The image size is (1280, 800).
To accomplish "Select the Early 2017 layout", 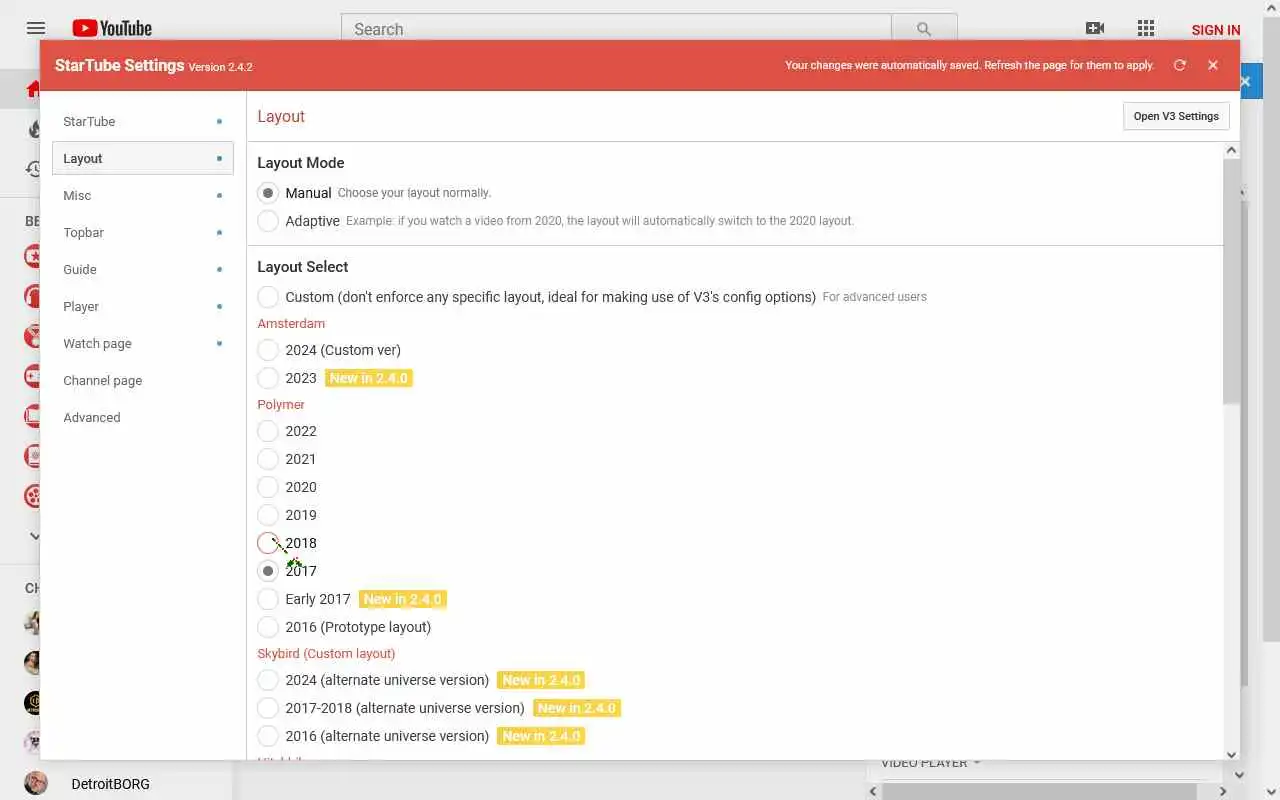I will [268, 599].
